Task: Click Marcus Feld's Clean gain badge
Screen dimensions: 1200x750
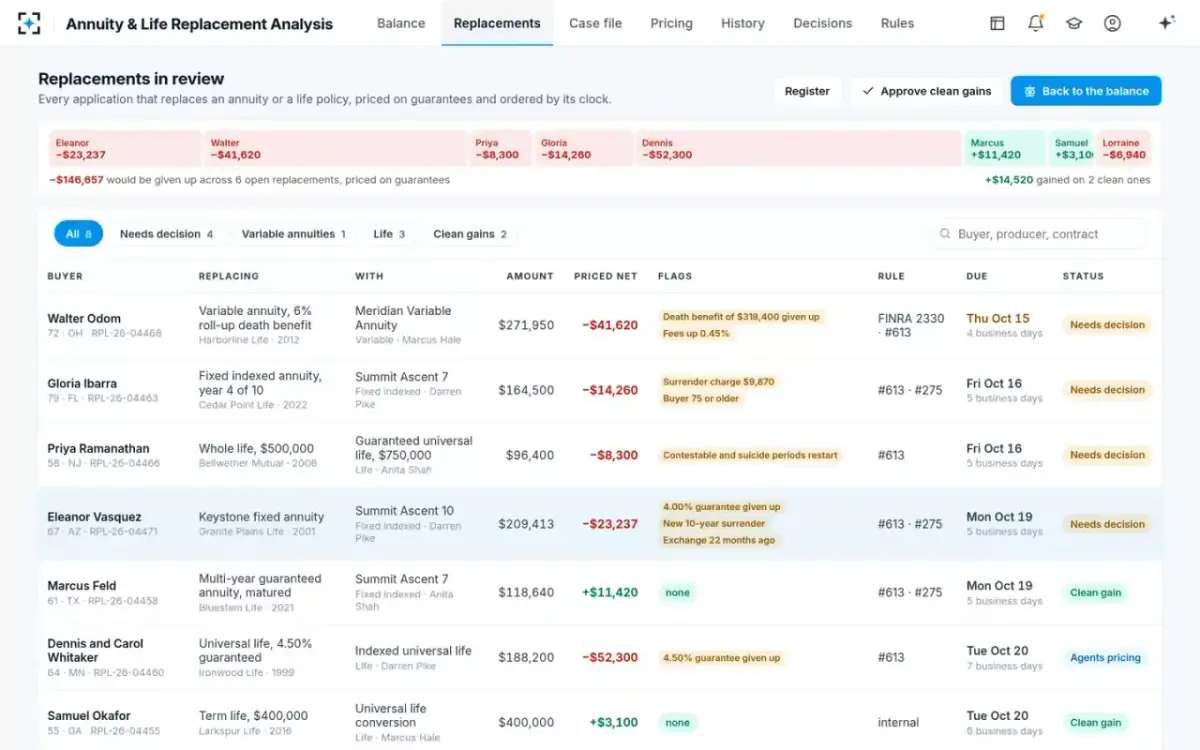Action: (1095, 593)
